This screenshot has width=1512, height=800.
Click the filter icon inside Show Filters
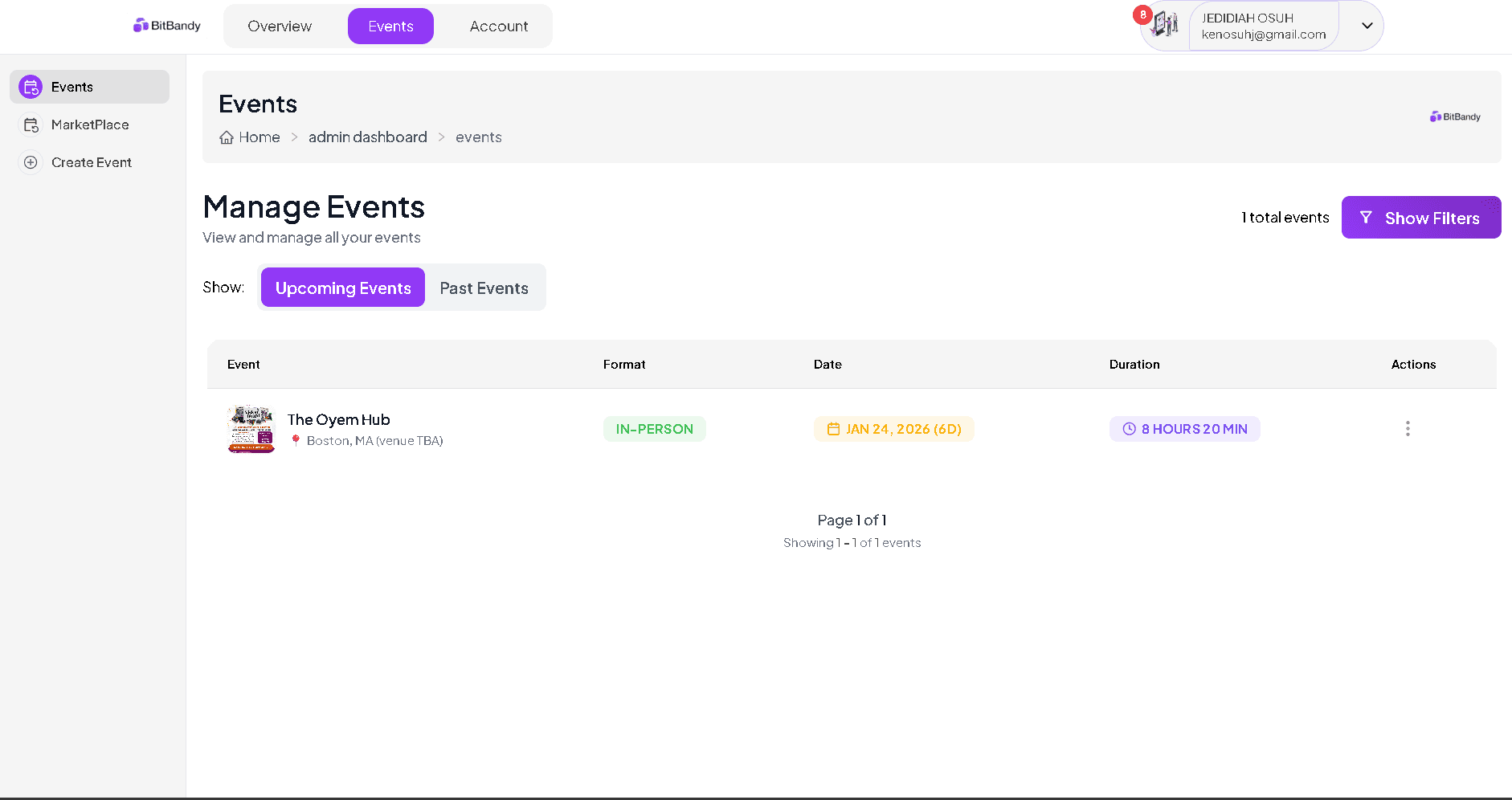tap(1366, 217)
